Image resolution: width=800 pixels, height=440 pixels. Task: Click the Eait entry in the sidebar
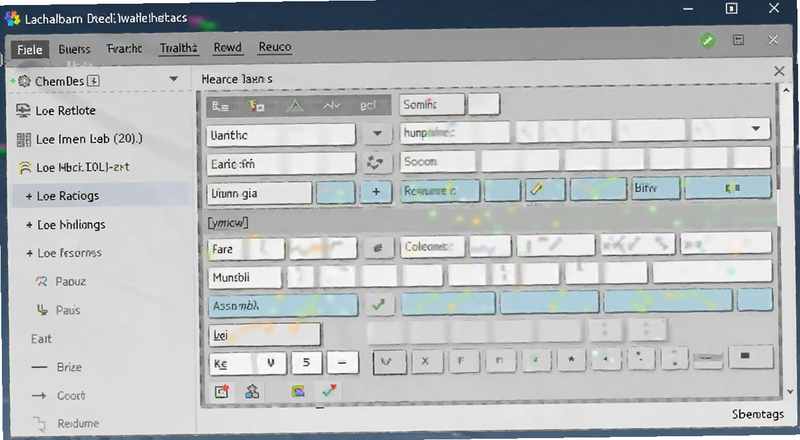[41, 339]
